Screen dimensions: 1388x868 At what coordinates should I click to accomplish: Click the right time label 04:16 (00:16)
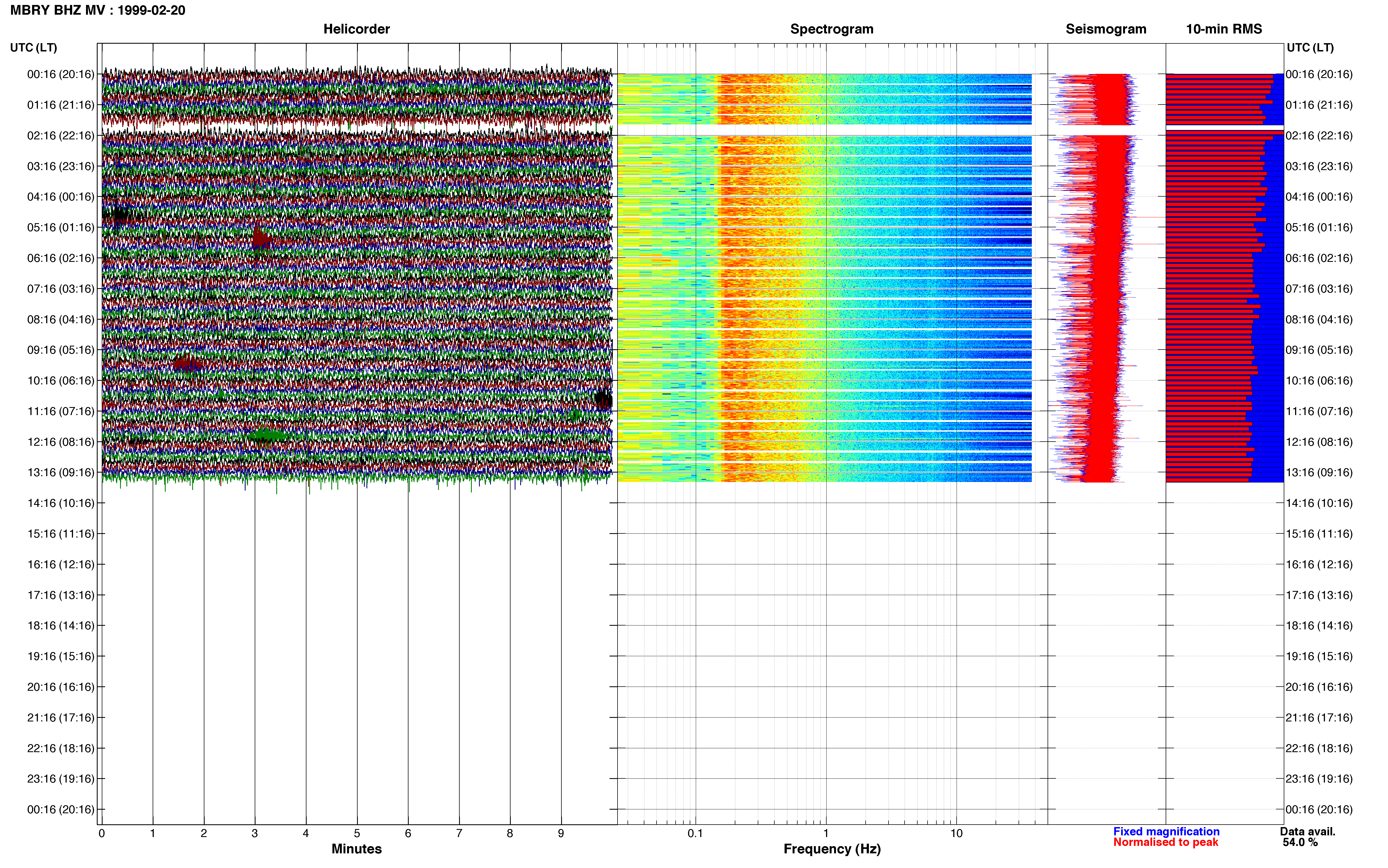click(1319, 197)
